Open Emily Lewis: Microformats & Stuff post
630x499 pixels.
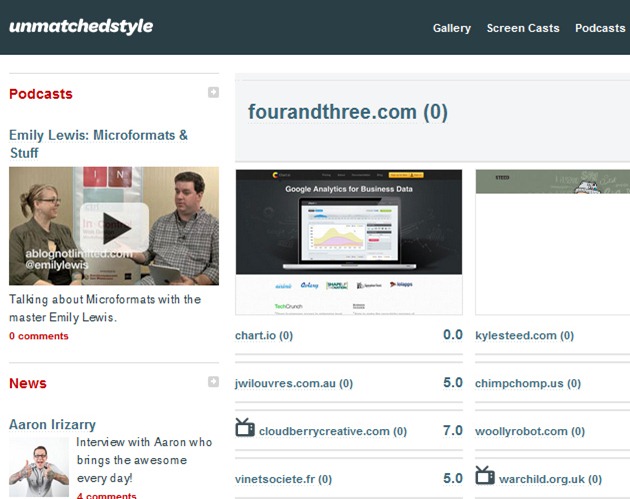(x=98, y=144)
